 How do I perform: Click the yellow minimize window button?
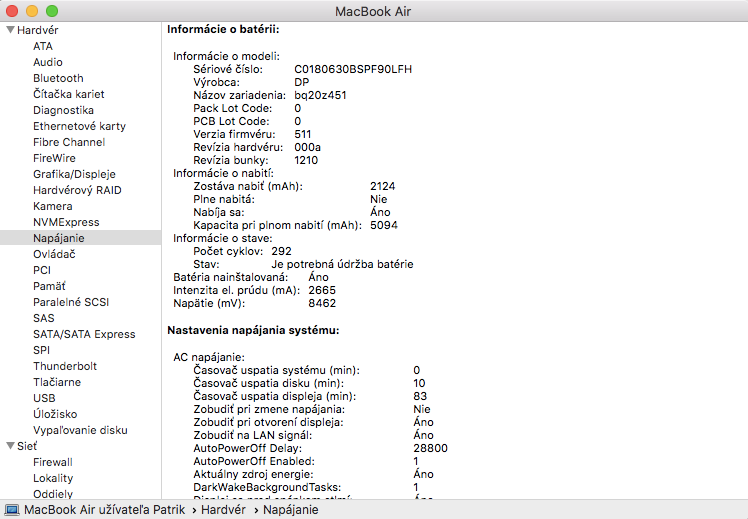pyautogui.click(x=32, y=10)
